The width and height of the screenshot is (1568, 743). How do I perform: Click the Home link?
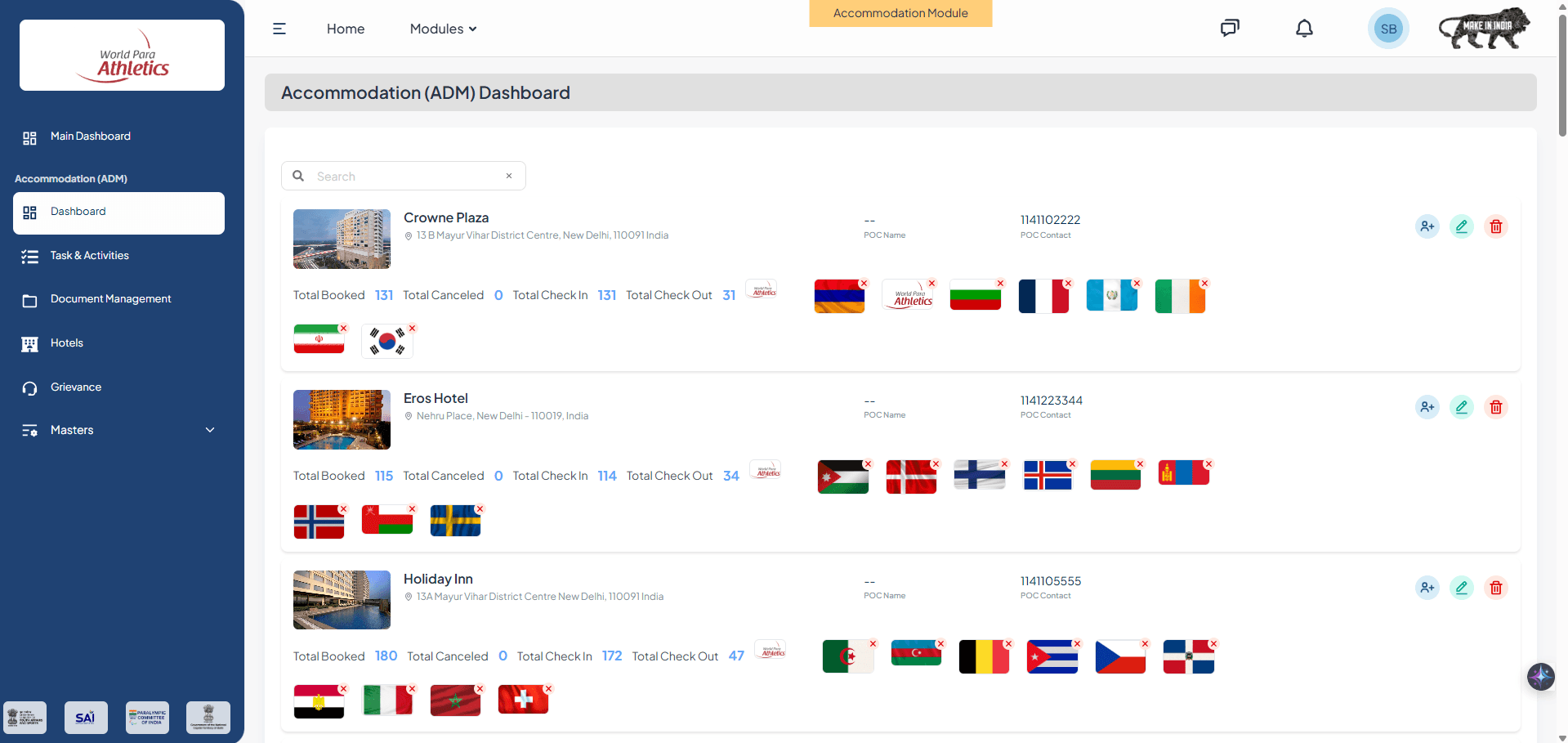tap(346, 29)
